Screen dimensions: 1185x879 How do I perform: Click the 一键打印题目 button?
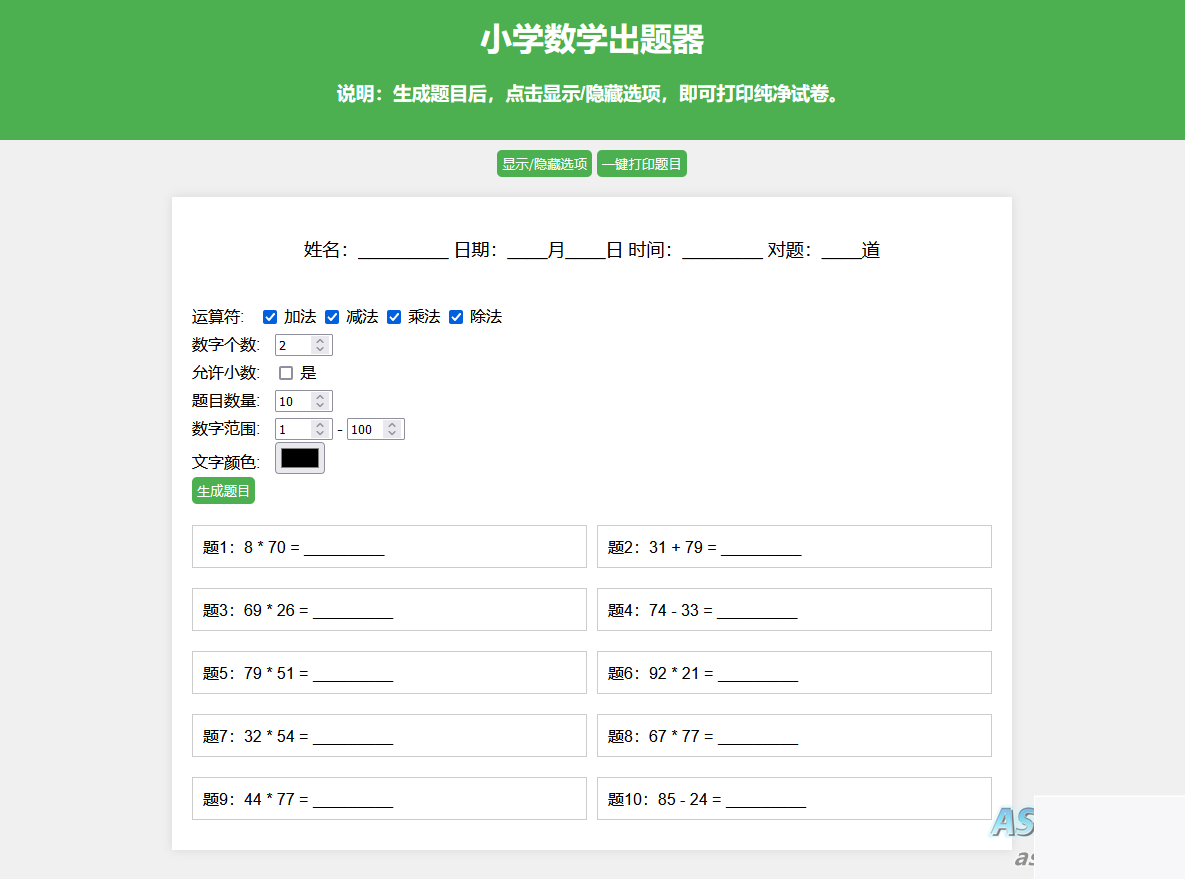(x=642, y=163)
